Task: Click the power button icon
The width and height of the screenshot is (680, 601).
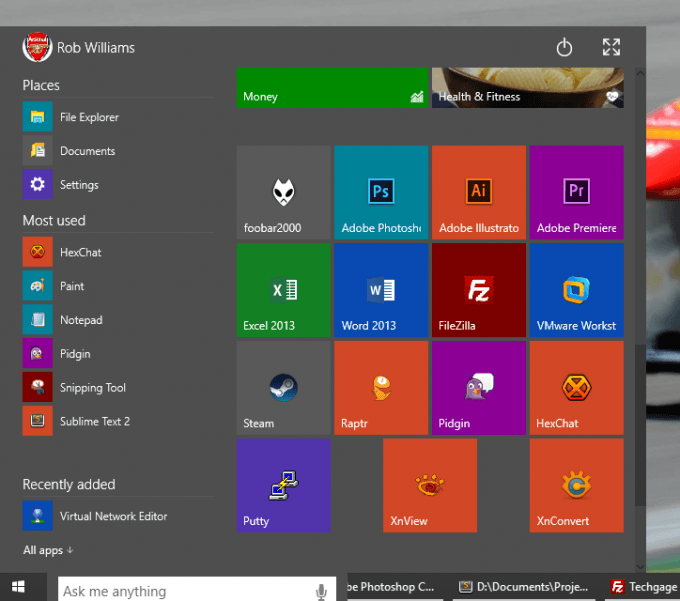Action: (564, 47)
